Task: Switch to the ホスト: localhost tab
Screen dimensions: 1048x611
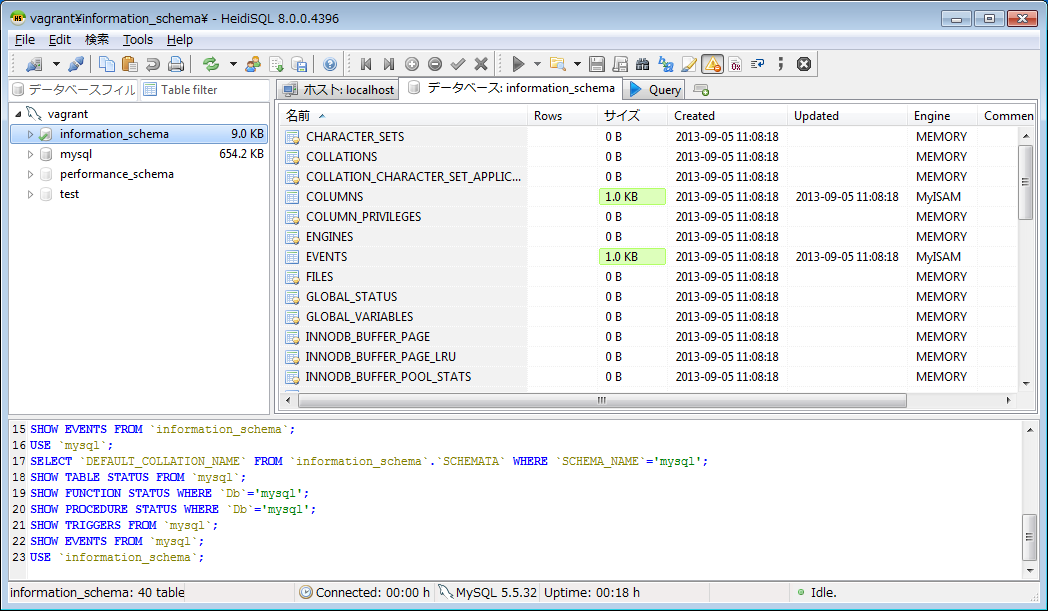Action: coord(338,90)
